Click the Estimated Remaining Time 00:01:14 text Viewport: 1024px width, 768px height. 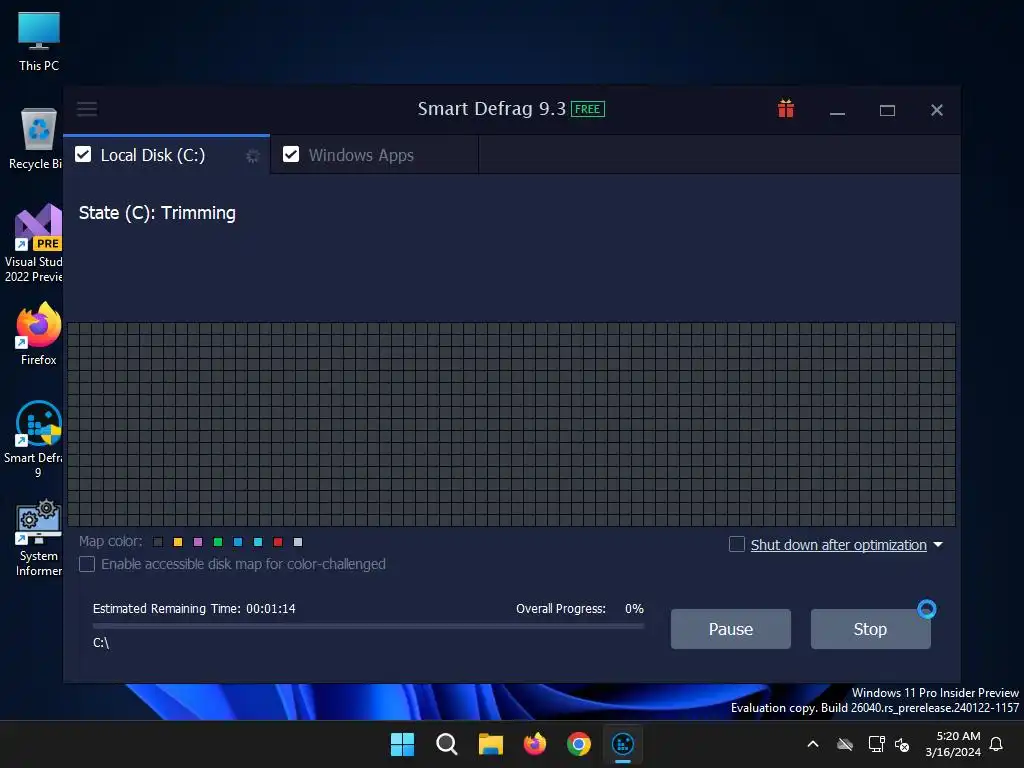[x=194, y=609]
